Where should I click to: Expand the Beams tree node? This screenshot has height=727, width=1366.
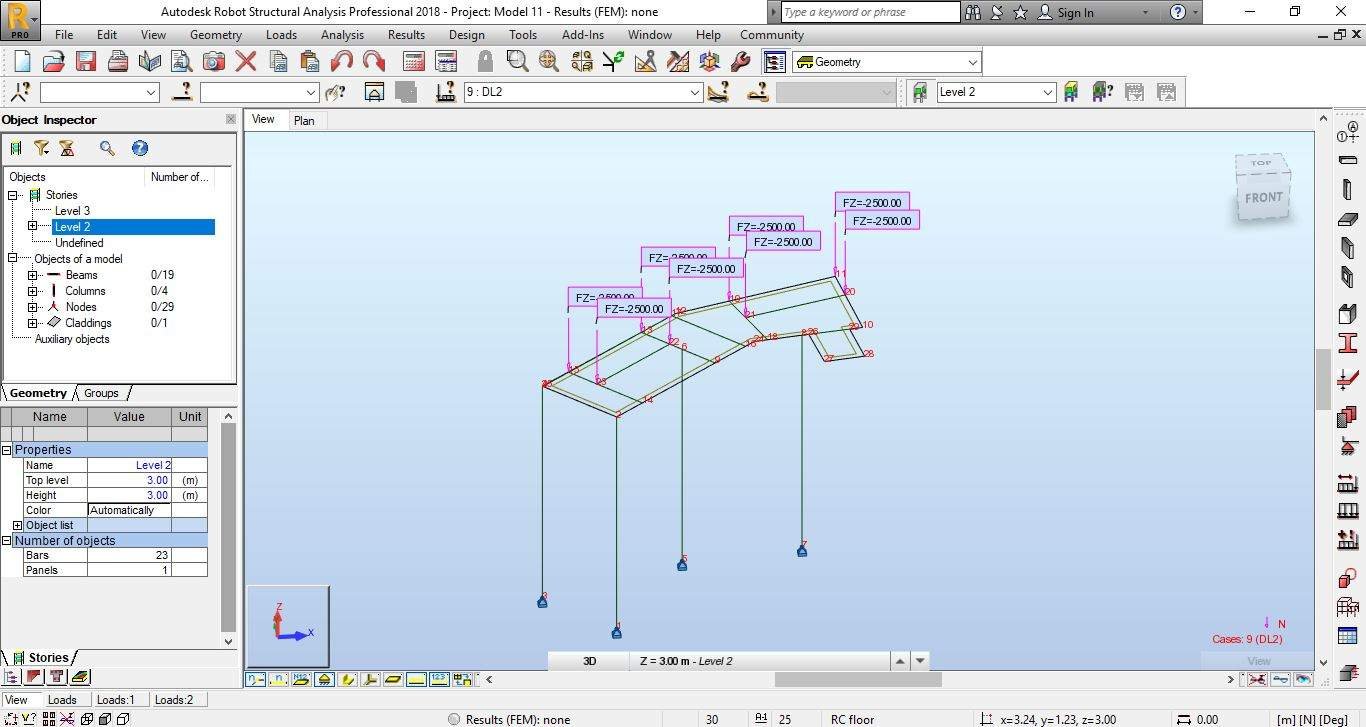[x=33, y=275]
